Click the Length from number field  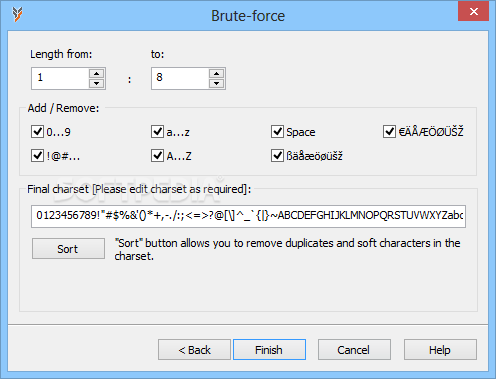coord(60,78)
